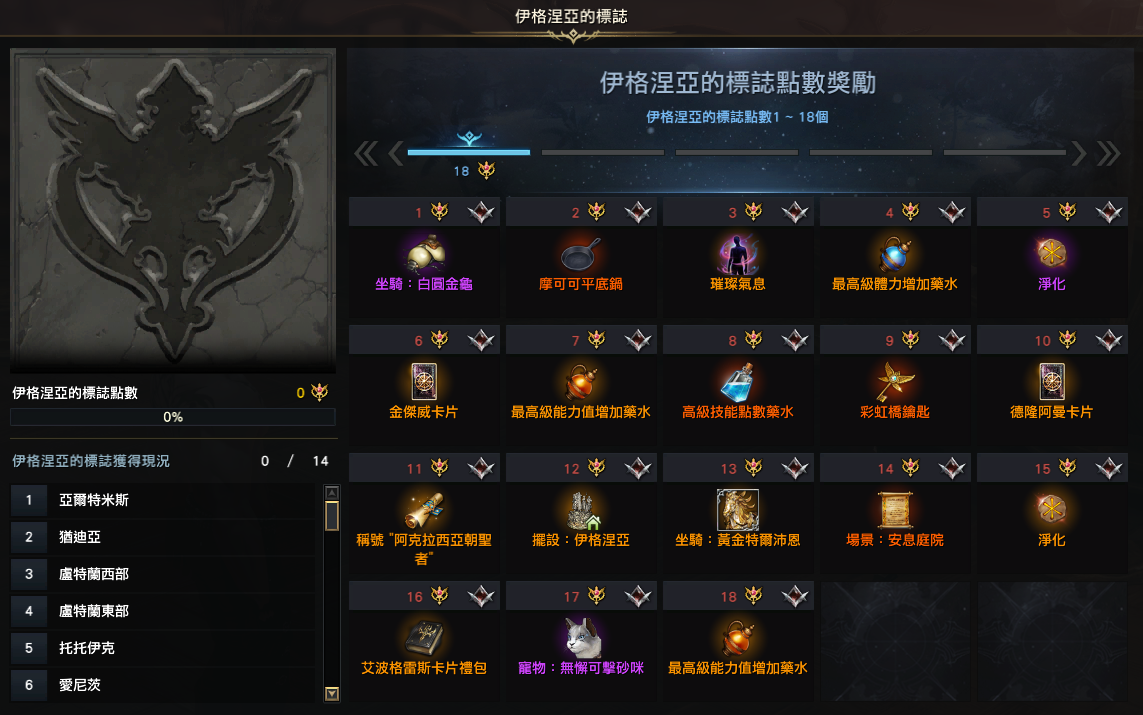Click the 金傑威卡片 card icon
This screenshot has width=1143, height=715.
pos(424,381)
